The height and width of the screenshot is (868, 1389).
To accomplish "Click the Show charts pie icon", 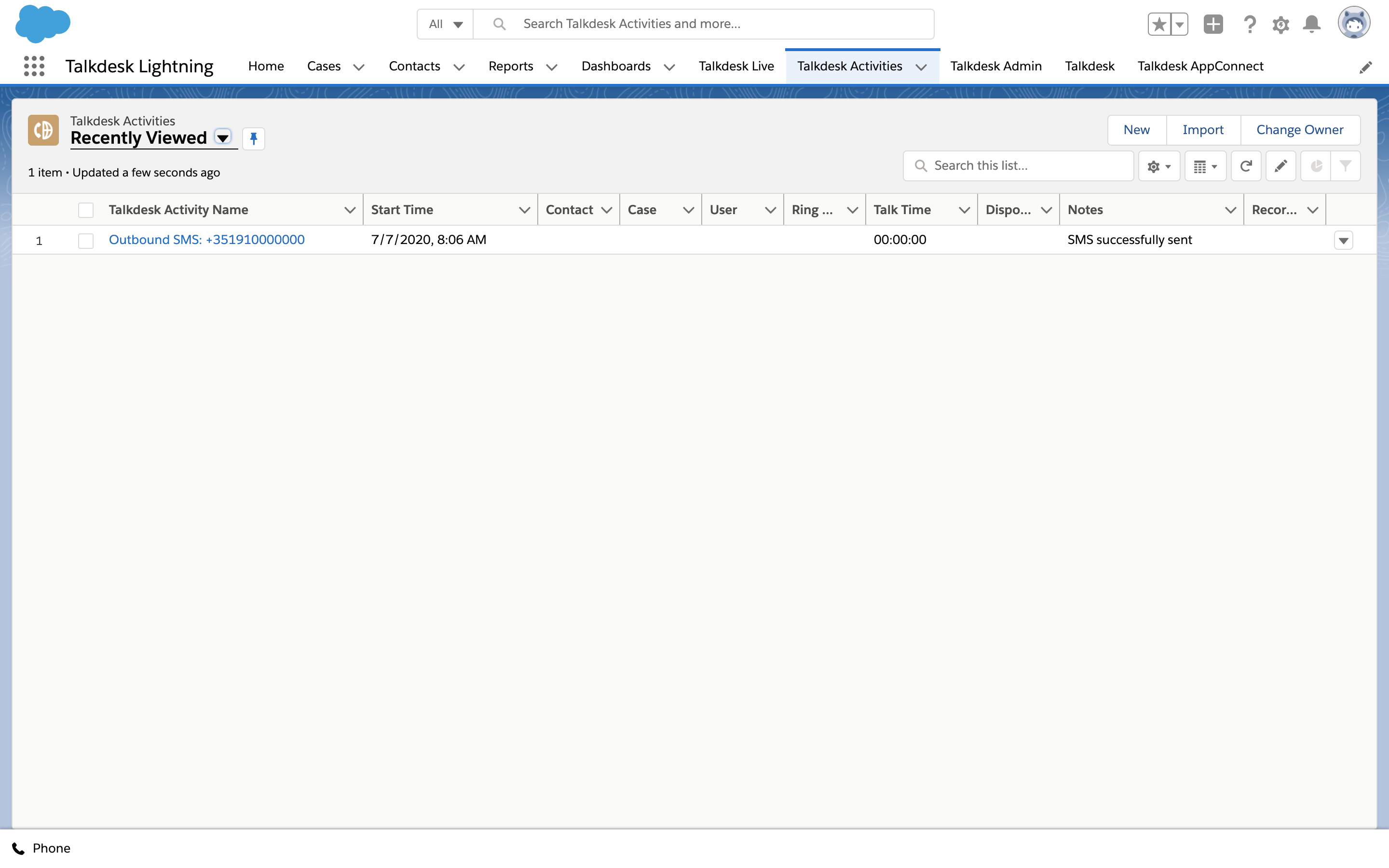I will point(1316,166).
